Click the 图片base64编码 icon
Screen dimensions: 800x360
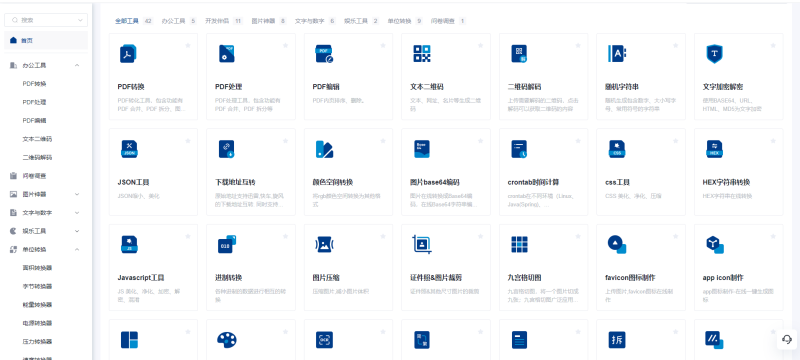tap(421, 149)
